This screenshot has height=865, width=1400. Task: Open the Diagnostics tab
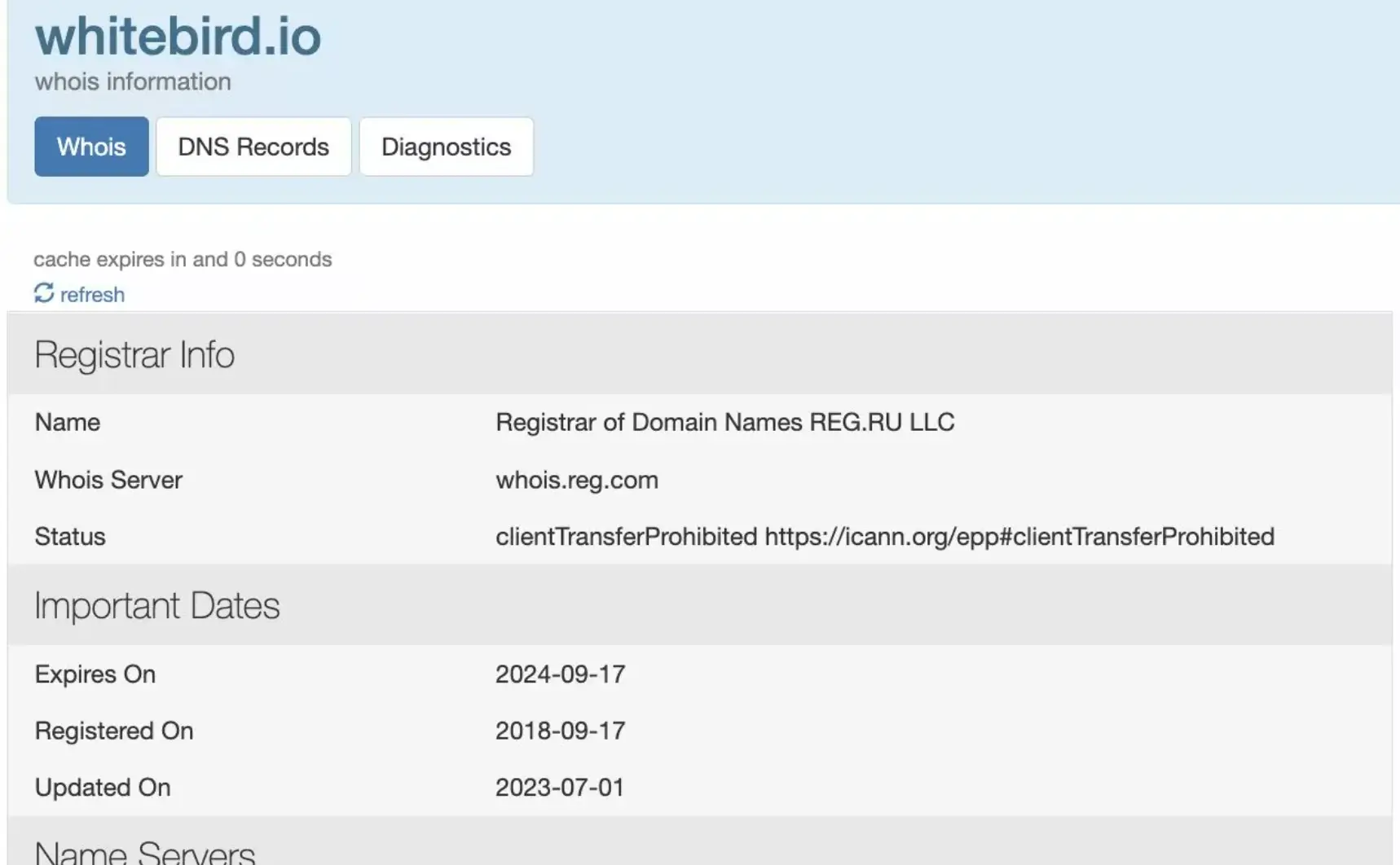[446, 147]
